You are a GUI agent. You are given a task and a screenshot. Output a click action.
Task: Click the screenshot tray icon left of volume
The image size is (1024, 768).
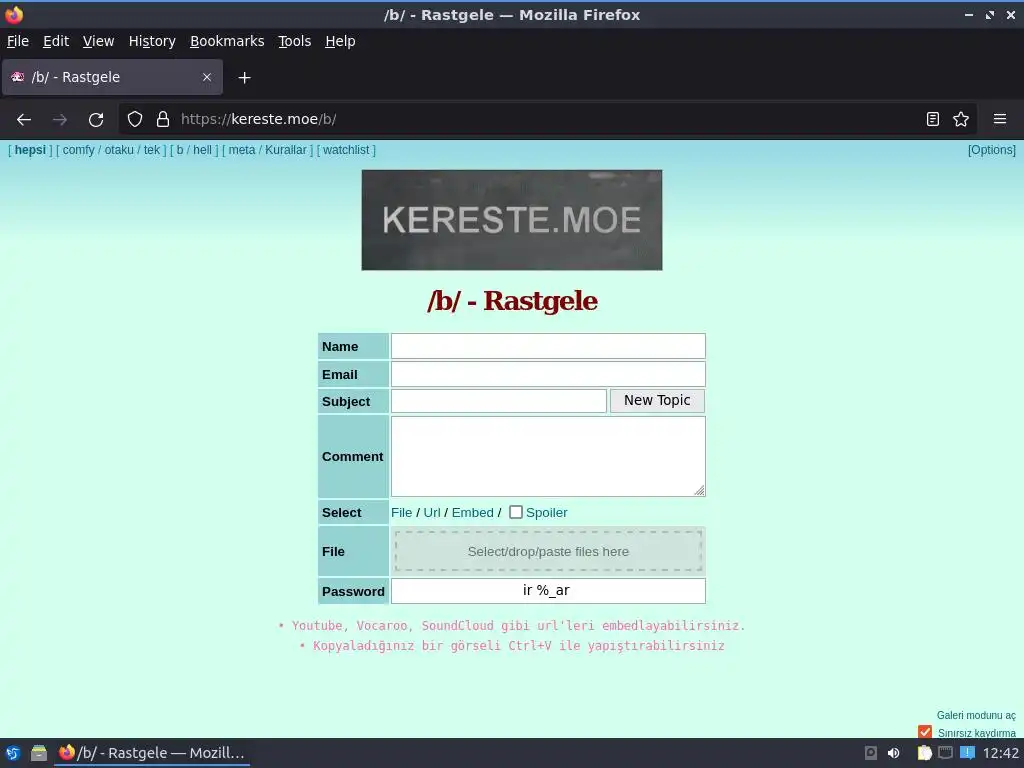pos(871,753)
